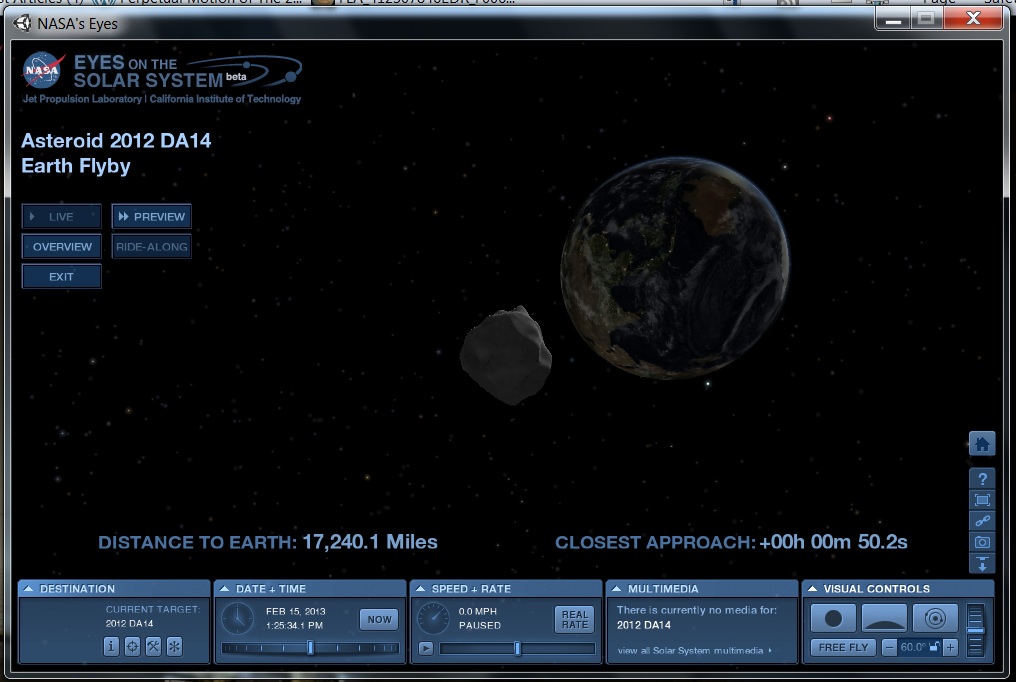Click the clock icon in Date + Time
The height and width of the screenshot is (682, 1016).
[238, 618]
